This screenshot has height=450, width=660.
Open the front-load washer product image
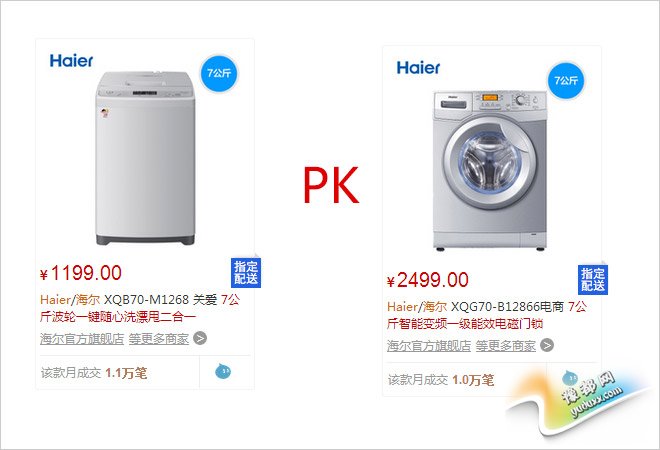490,170
